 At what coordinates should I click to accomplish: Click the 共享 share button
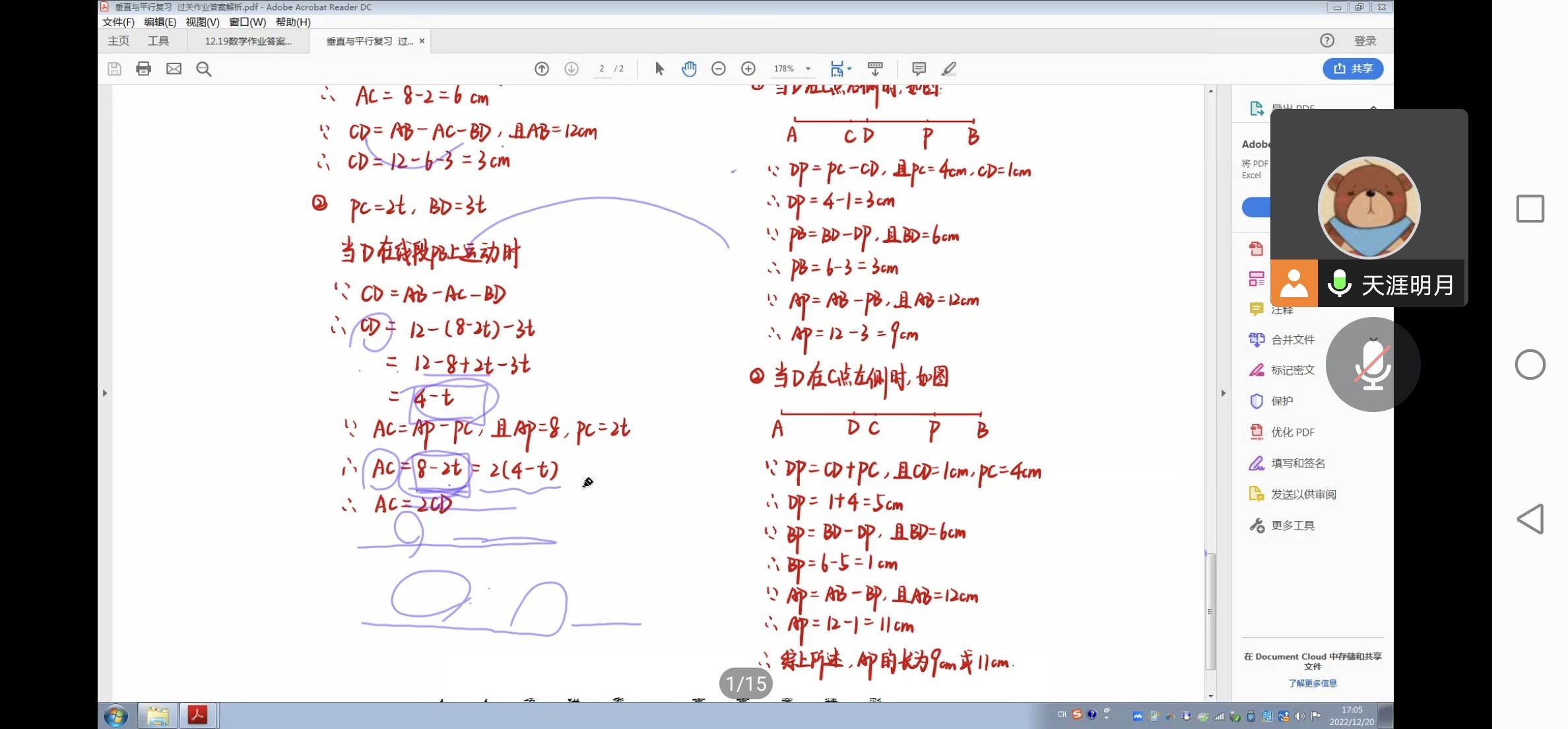point(1353,69)
